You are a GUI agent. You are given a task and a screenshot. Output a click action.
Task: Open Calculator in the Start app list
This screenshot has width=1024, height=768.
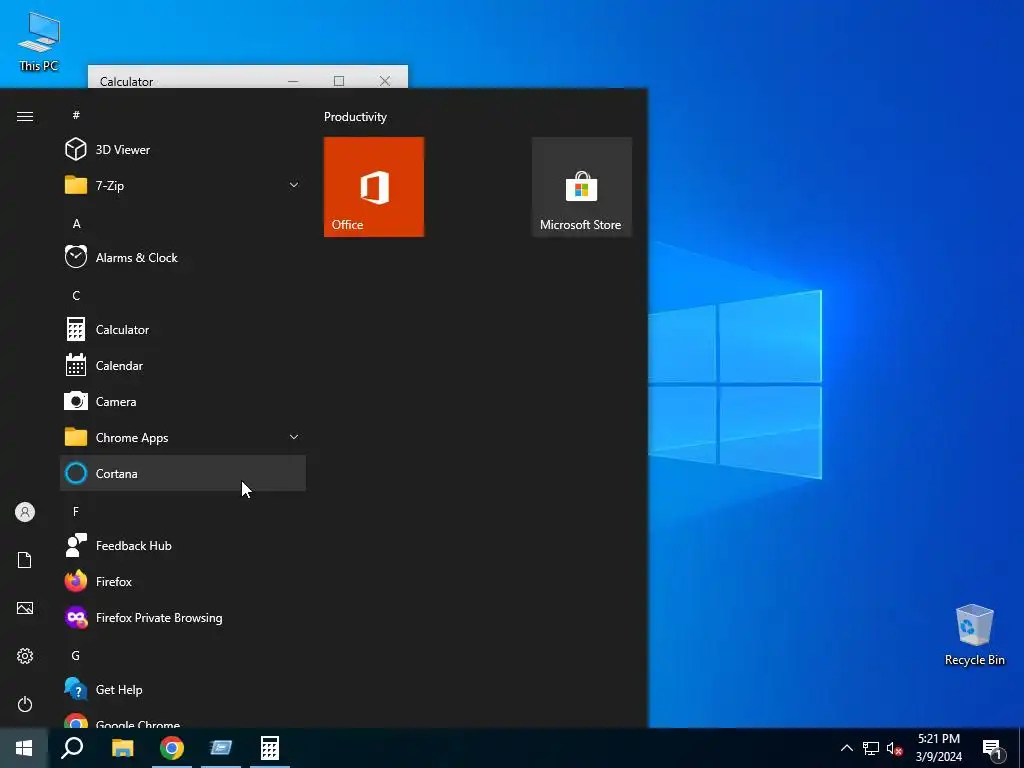[182, 330]
